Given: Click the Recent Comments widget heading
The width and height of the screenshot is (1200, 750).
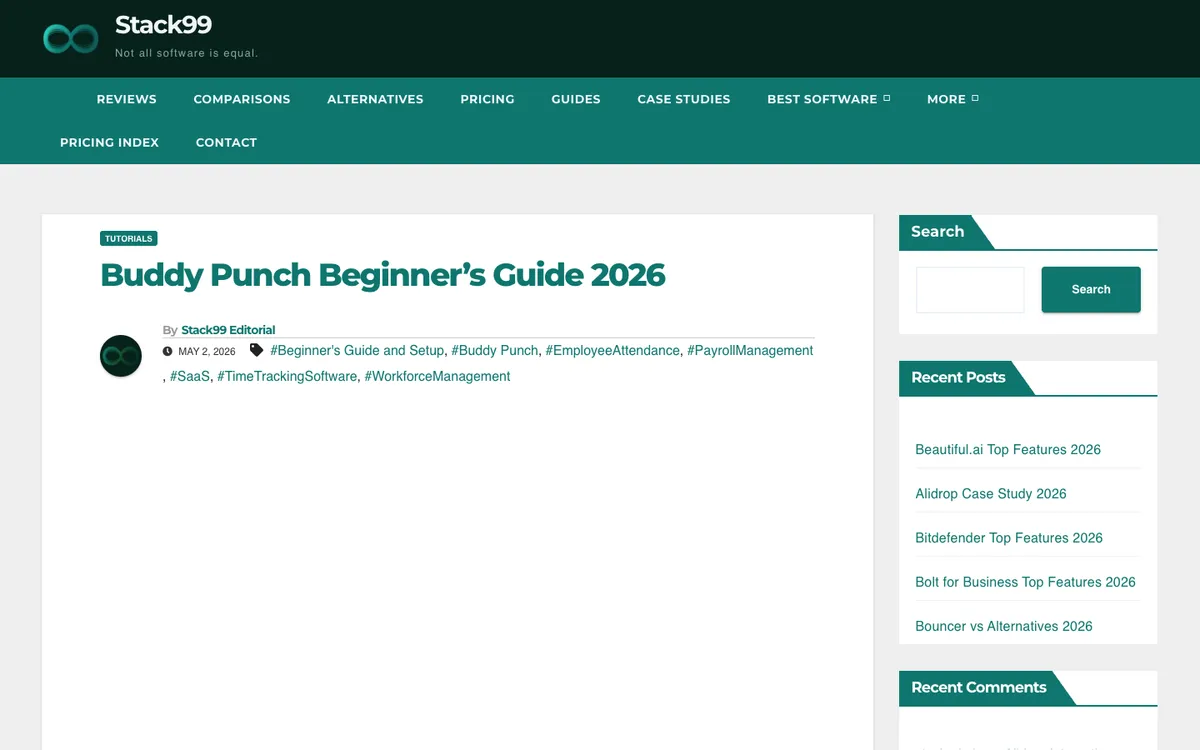Looking at the screenshot, I should pos(979,687).
